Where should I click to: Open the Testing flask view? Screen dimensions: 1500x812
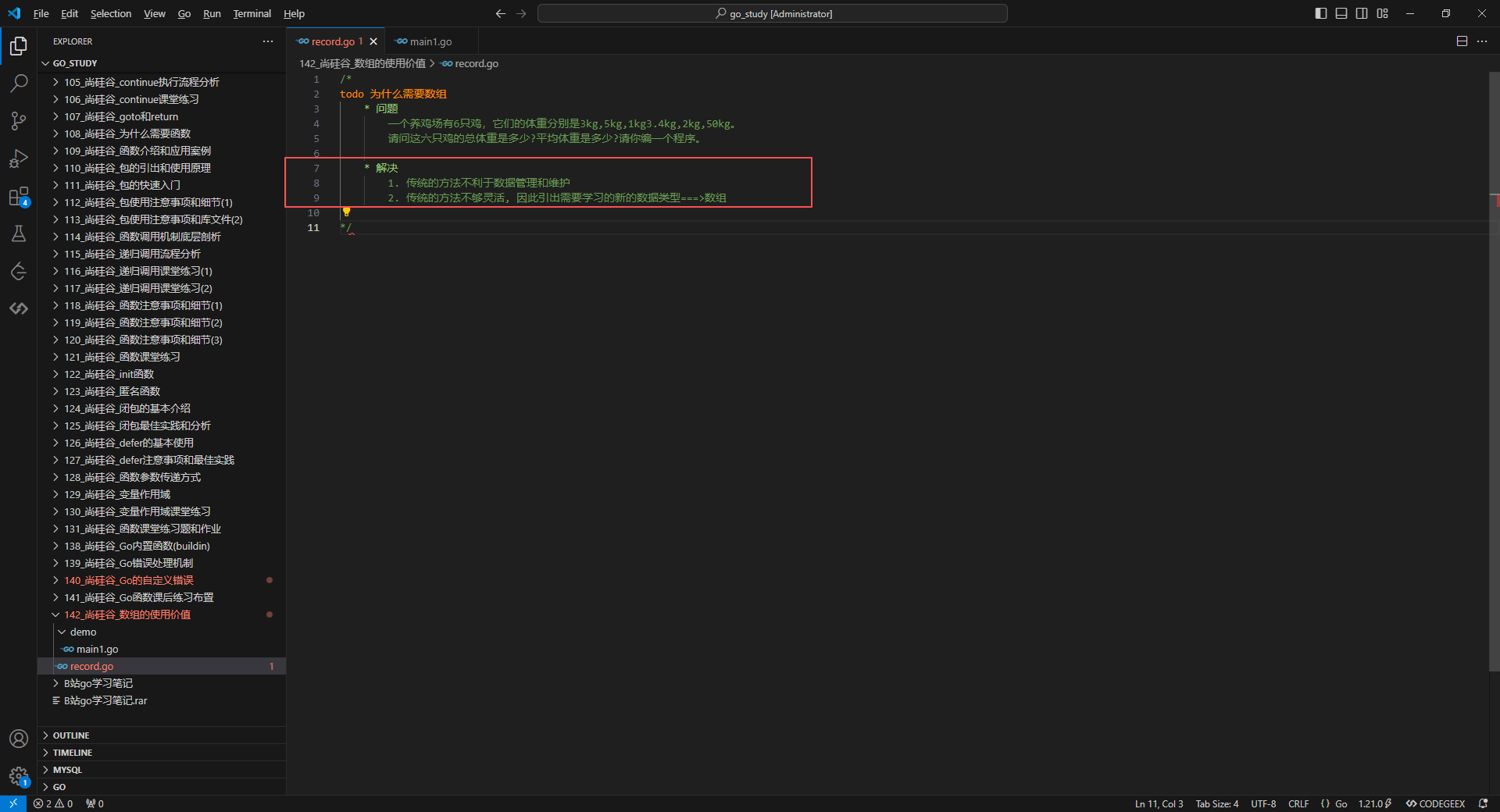point(19,233)
